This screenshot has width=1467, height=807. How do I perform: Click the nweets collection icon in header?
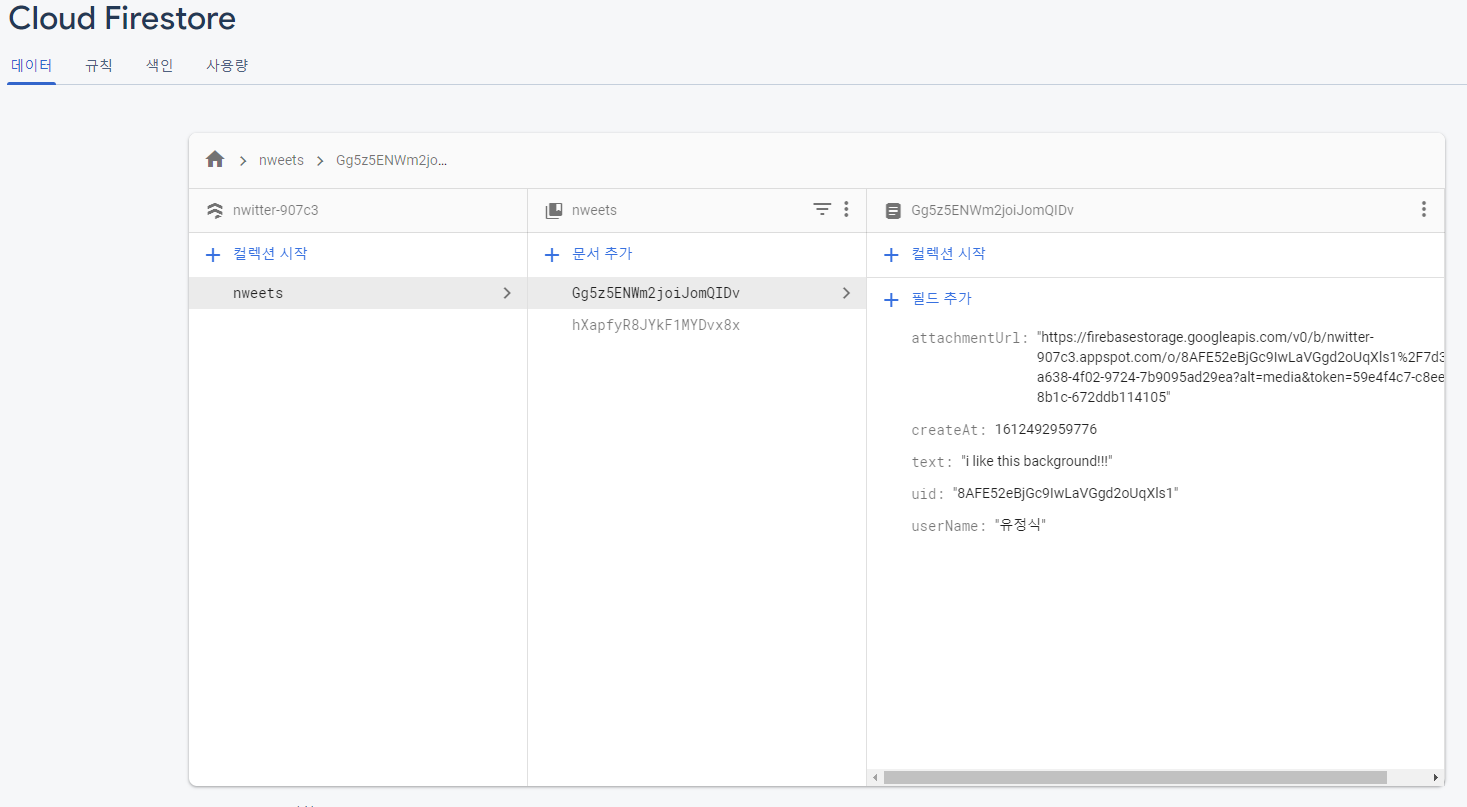point(553,211)
